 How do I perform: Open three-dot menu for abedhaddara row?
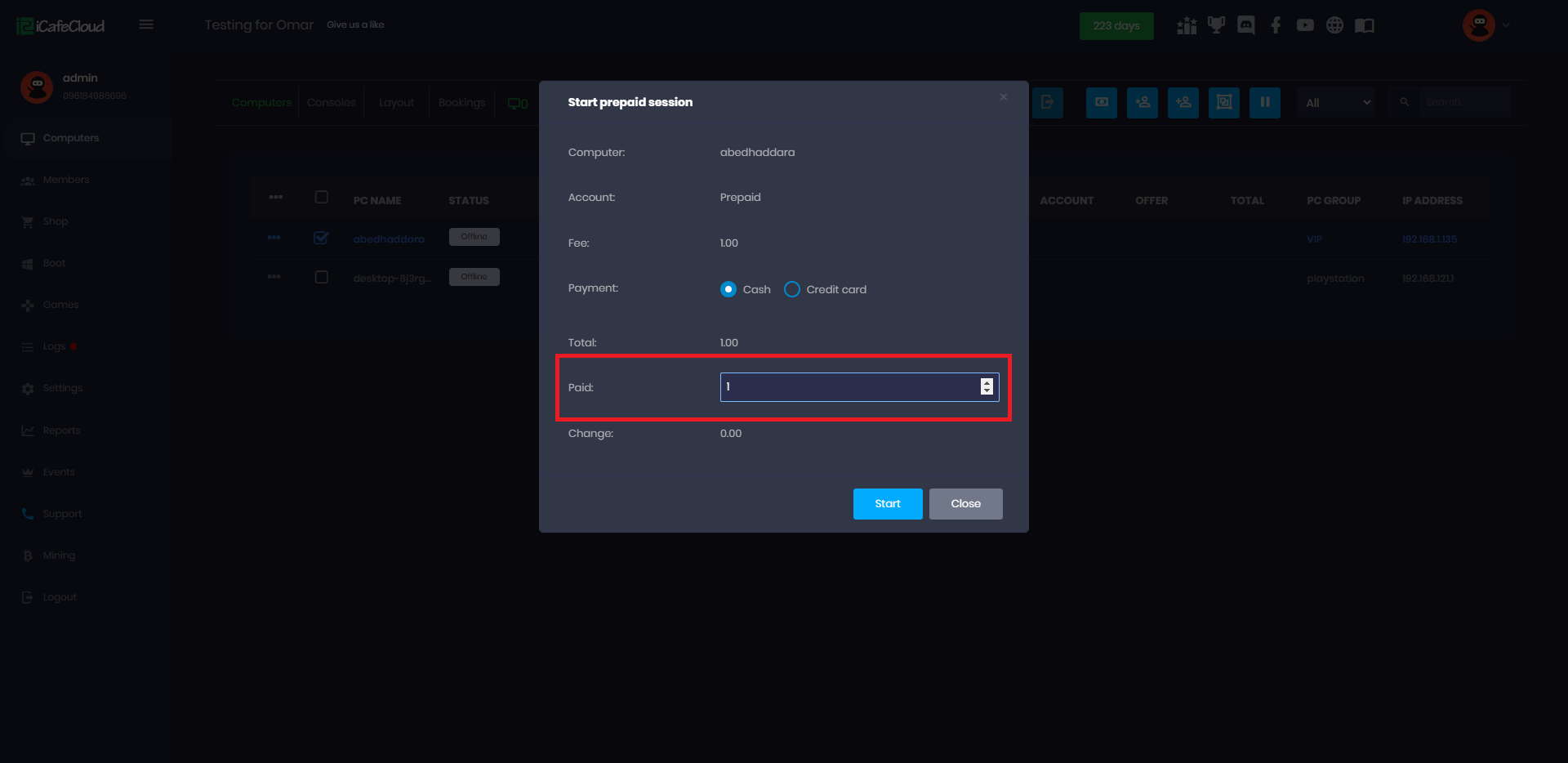click(274, 238)
